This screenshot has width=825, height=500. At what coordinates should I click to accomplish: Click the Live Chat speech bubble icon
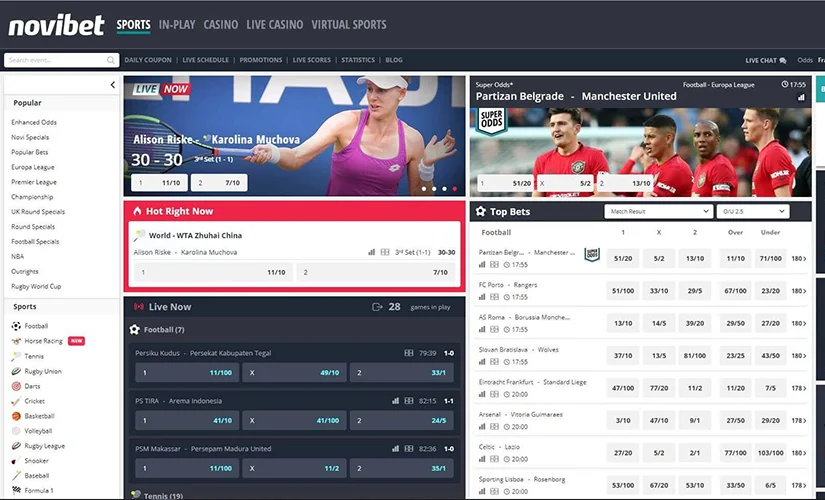click(783, 61)
